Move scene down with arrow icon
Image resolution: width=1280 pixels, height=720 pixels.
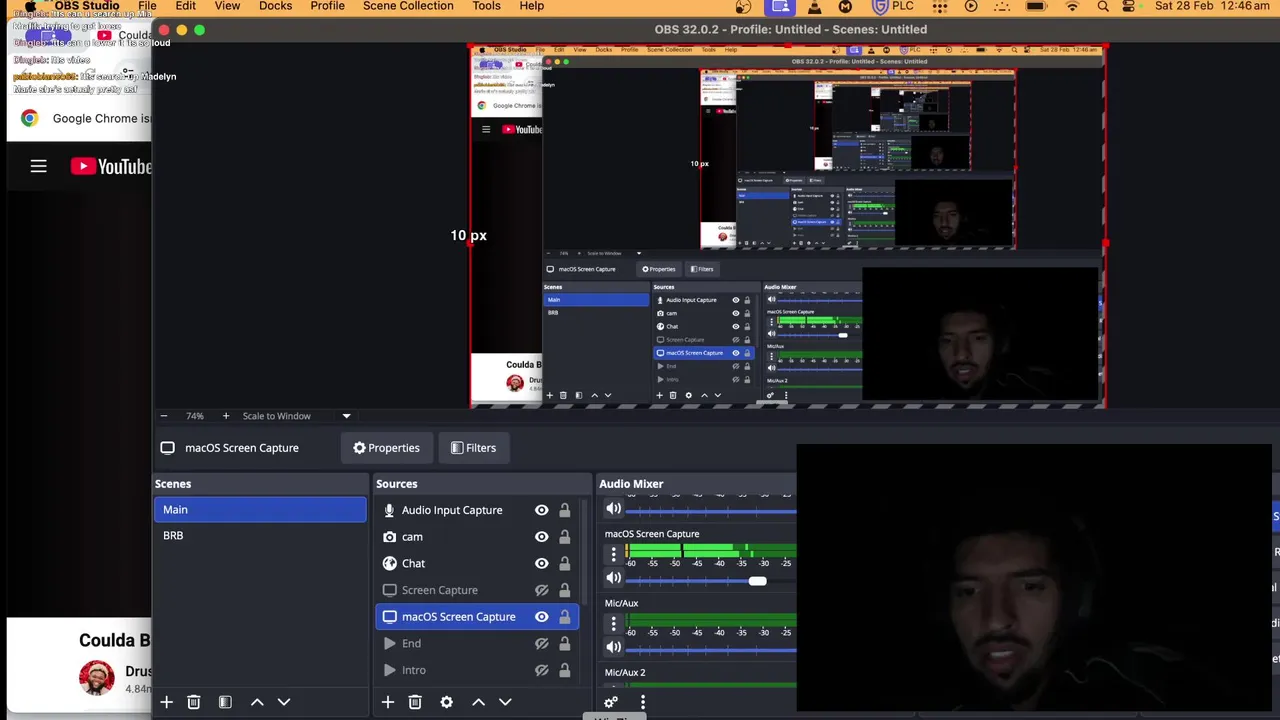284,702
